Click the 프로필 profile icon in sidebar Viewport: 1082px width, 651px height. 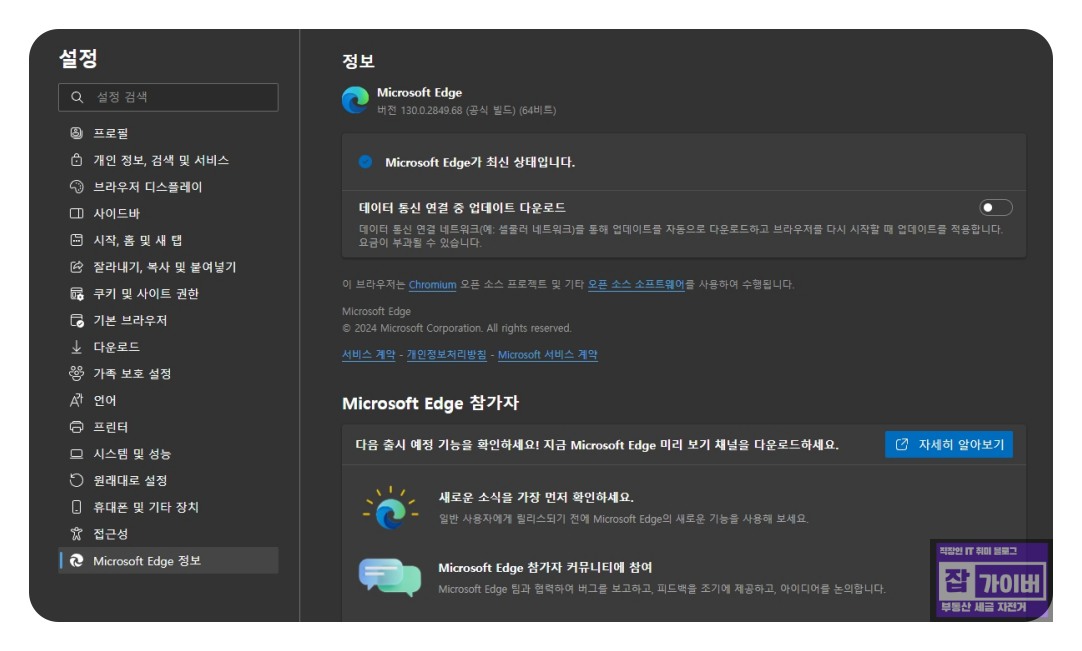[77, 133]
